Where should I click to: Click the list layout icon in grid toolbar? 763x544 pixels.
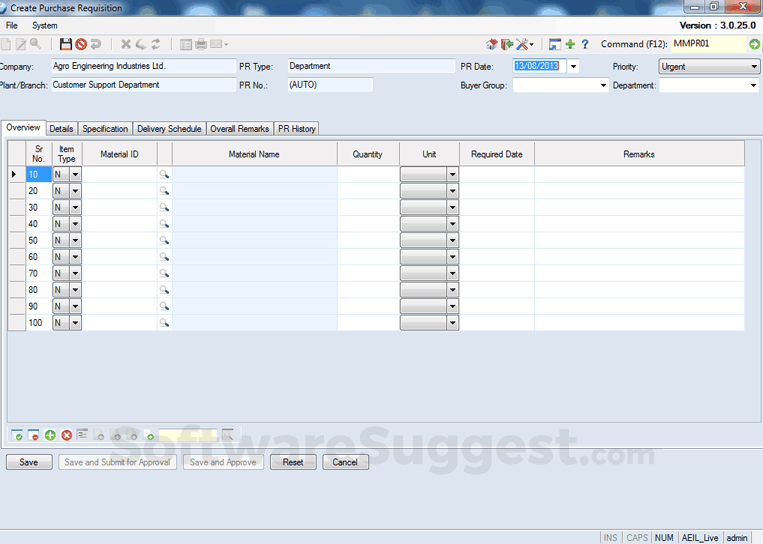coord(82,434)
